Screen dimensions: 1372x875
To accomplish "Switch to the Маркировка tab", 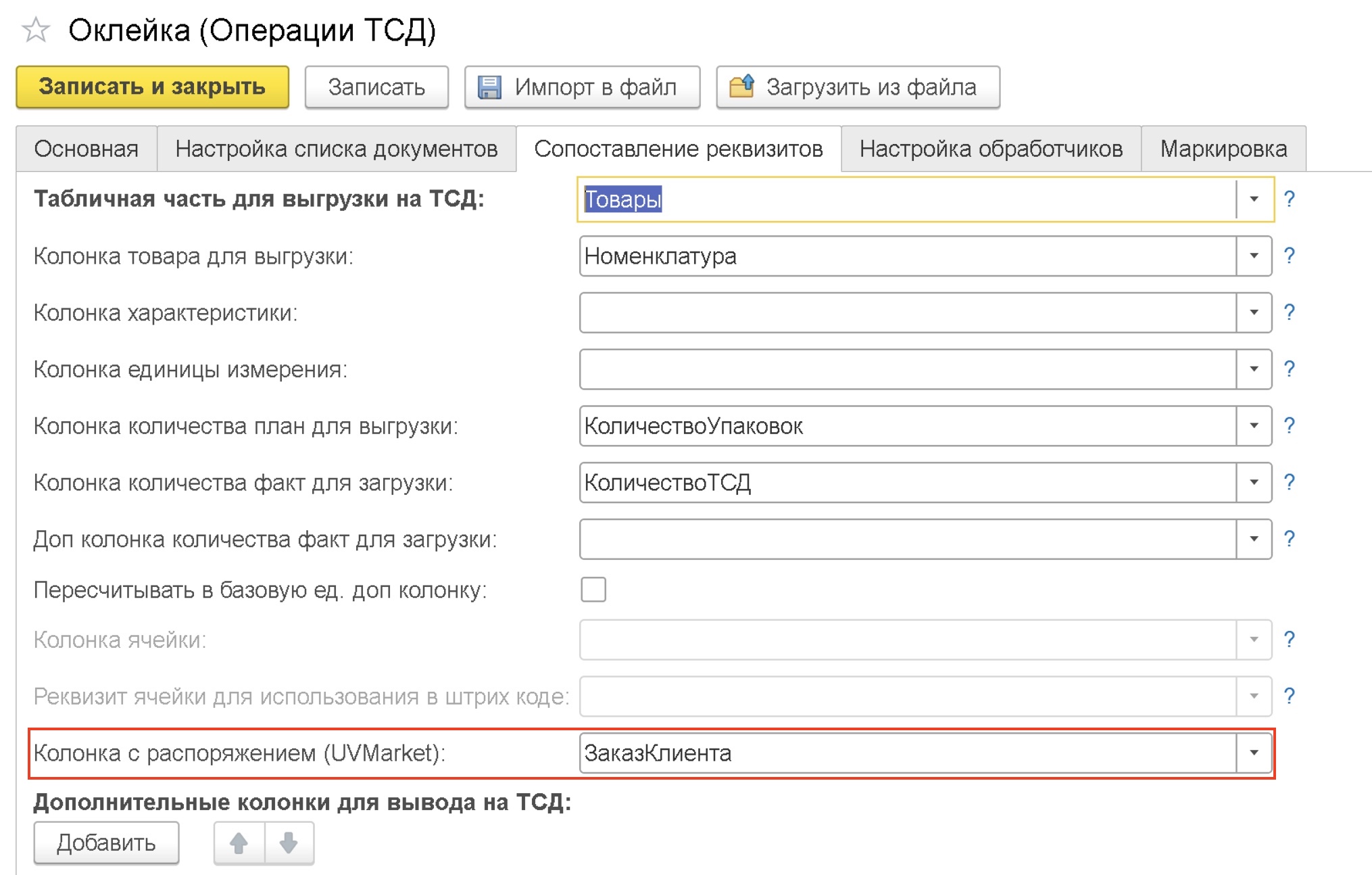I will pos(1224,149).
